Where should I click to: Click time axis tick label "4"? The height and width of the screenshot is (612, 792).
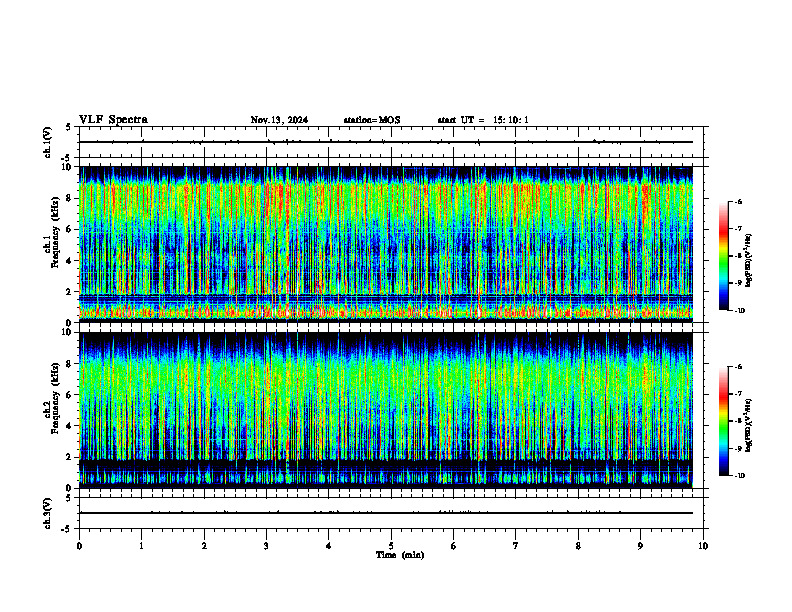pos(329,546)
